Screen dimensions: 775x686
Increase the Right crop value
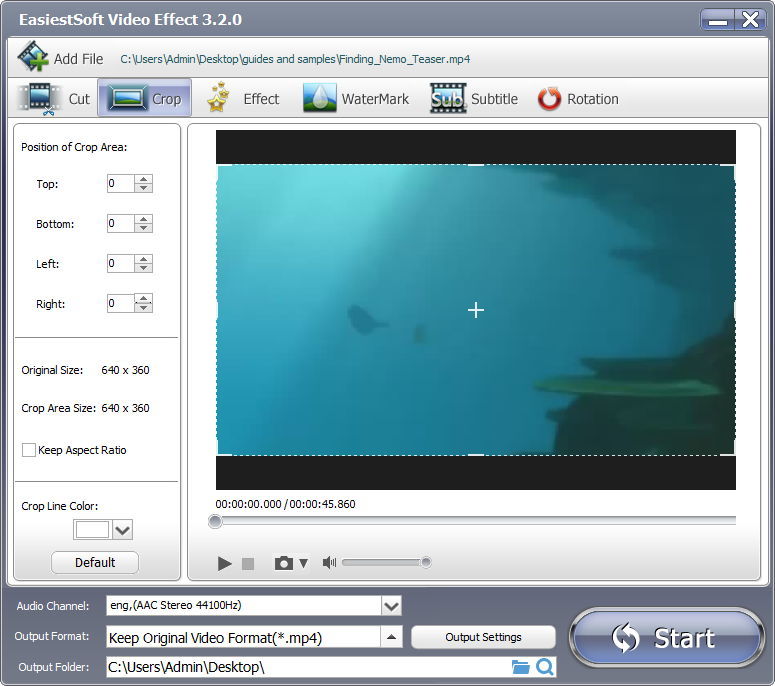tap(143, 299)
